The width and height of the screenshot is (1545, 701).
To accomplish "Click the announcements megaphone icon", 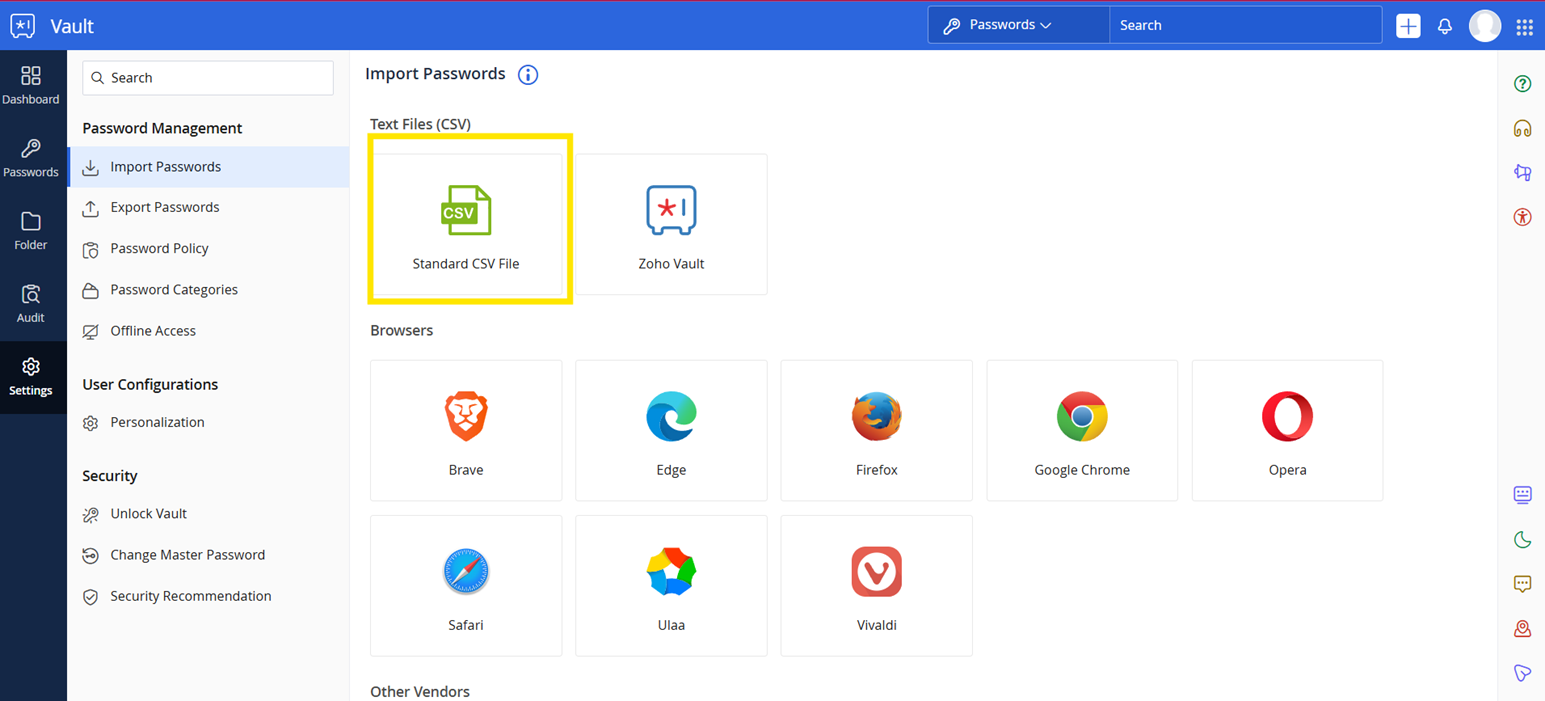I will (1522, 172).
